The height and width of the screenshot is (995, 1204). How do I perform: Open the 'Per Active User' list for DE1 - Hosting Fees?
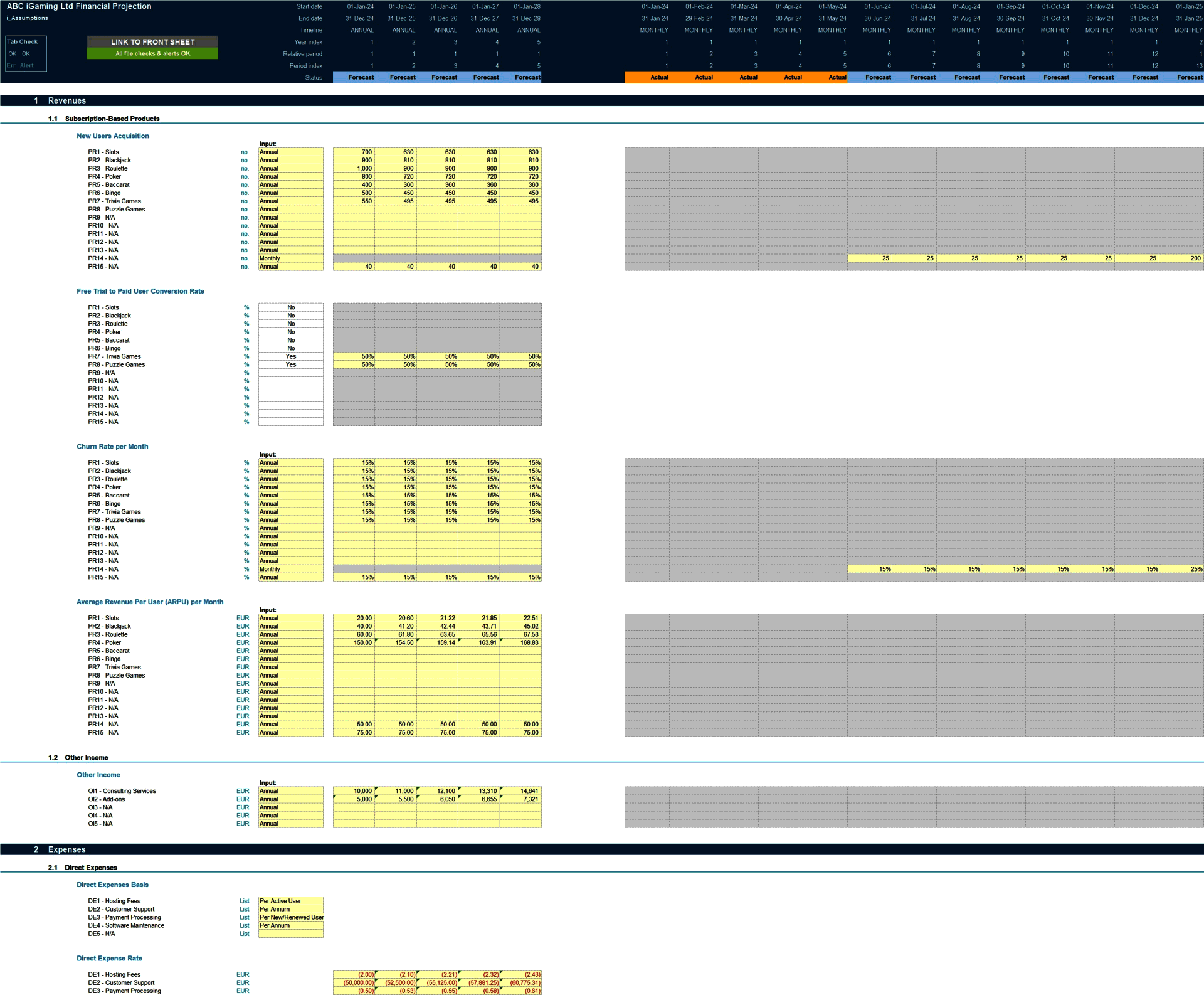click(x=291, y=901)
